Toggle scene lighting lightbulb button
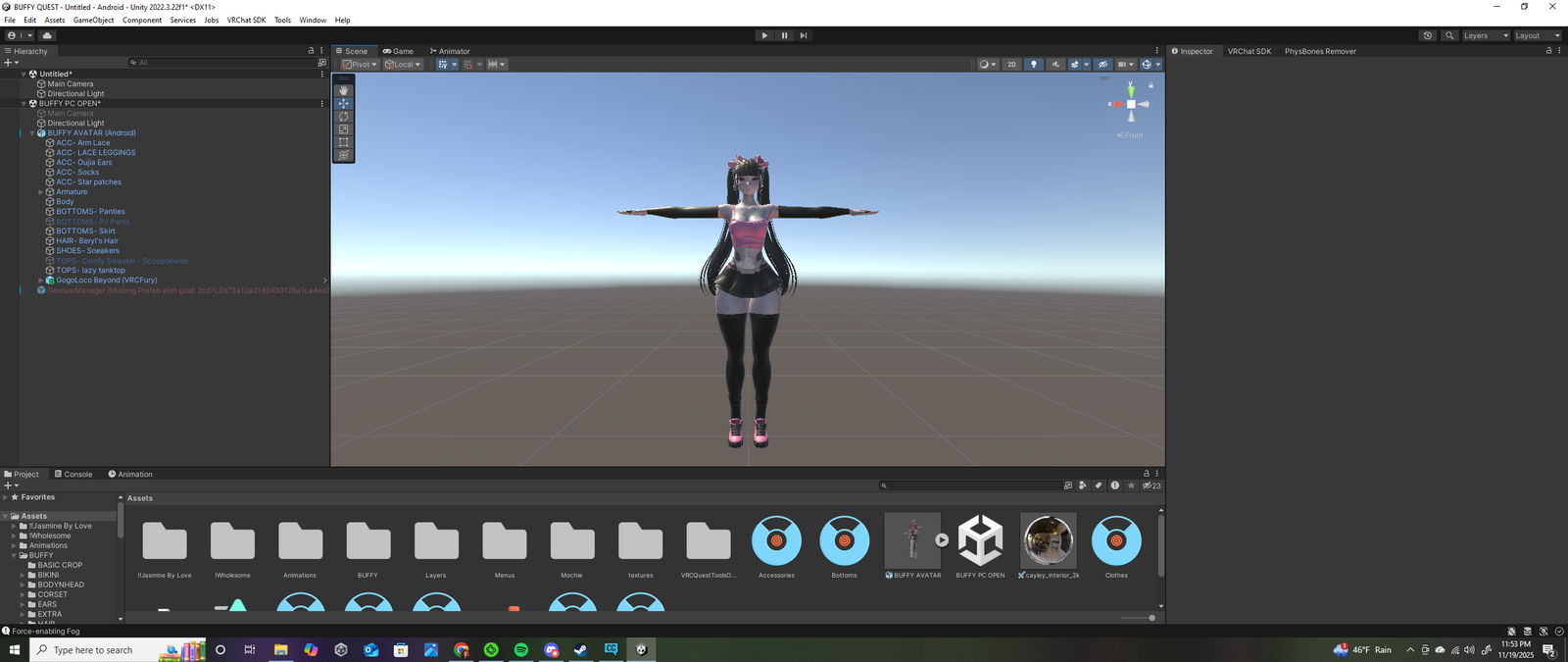1568x662 pixels. click(1033, 65)
